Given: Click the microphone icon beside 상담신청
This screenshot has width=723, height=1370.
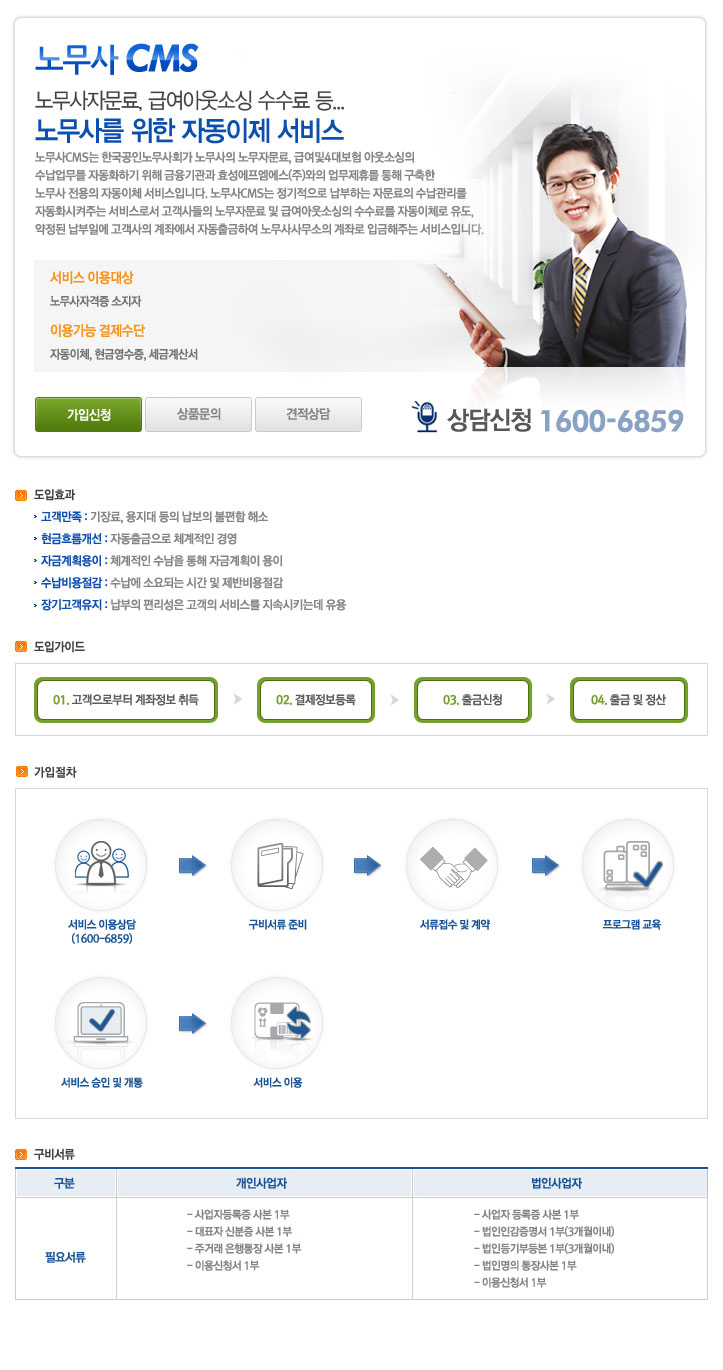Looking at the screenshot, I should (x=426, y=418).
